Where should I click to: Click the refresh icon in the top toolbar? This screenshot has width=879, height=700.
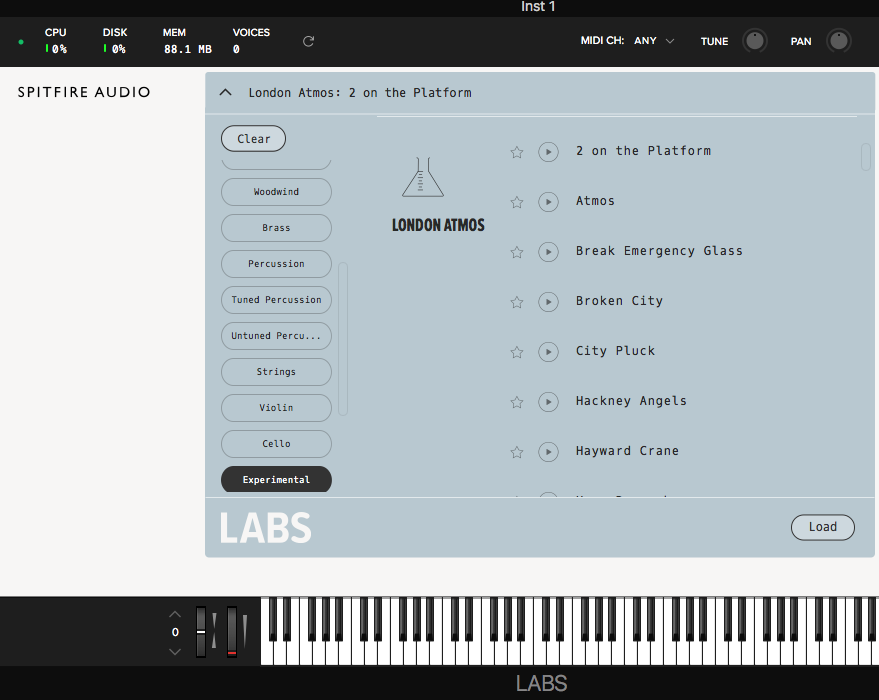coord(307,41)
